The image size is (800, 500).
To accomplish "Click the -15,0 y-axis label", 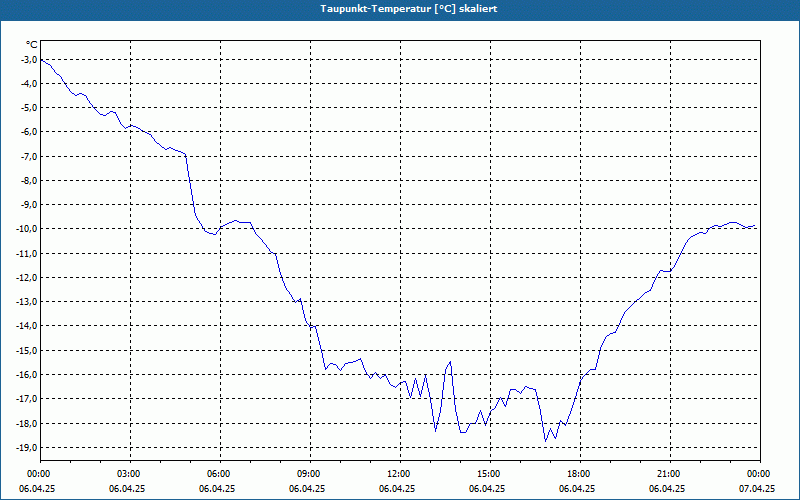I will pos(27,350).
